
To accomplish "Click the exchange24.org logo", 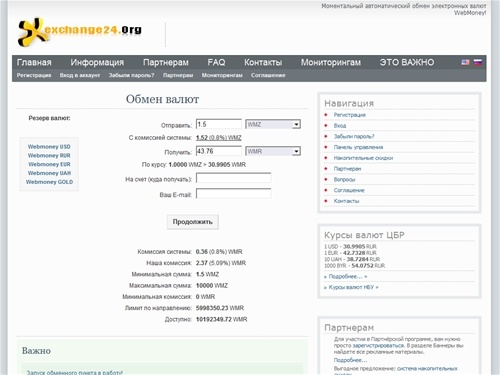I will pyautogui.click(x=80, y=32).
